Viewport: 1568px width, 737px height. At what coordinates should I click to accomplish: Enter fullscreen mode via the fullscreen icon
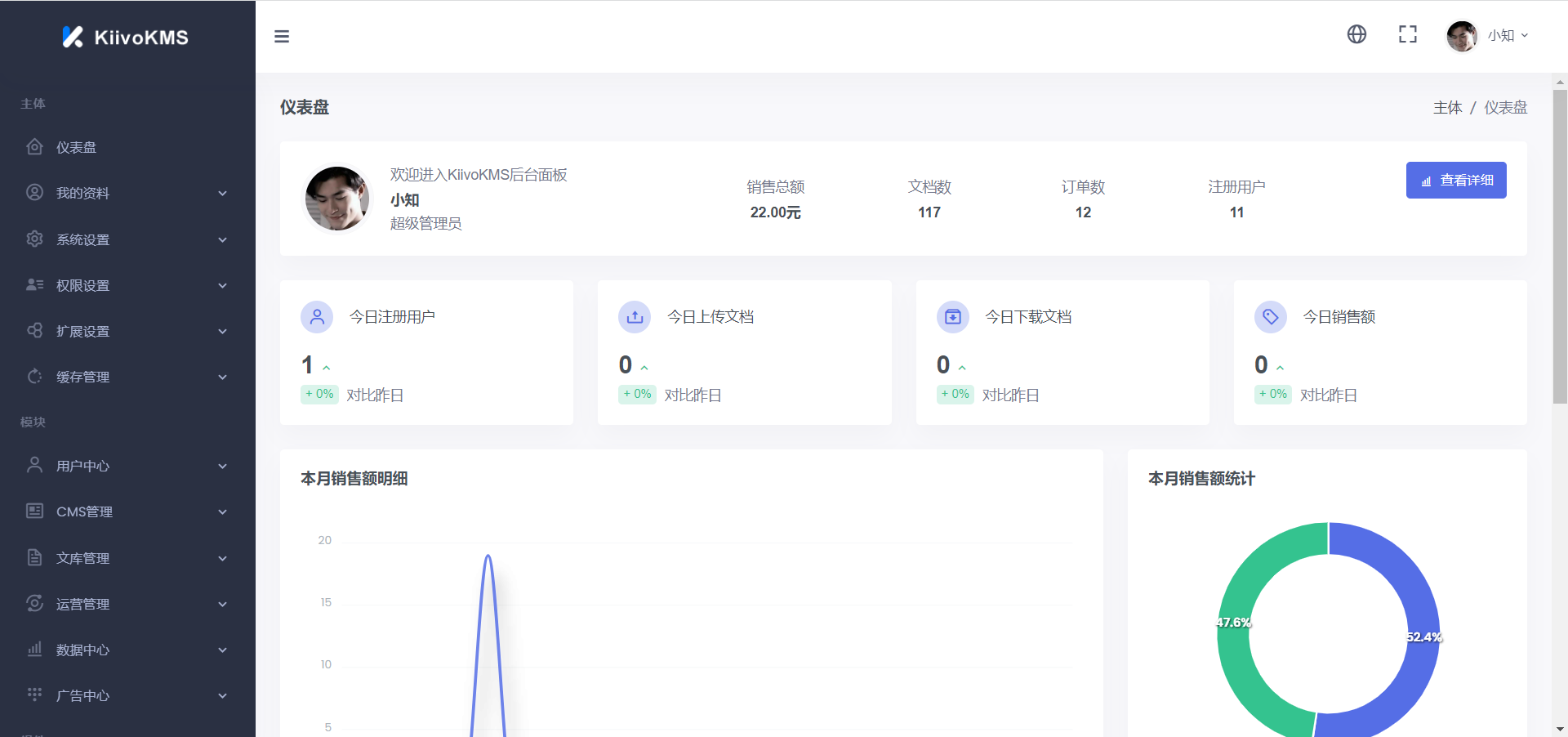tap(1408, 34)
